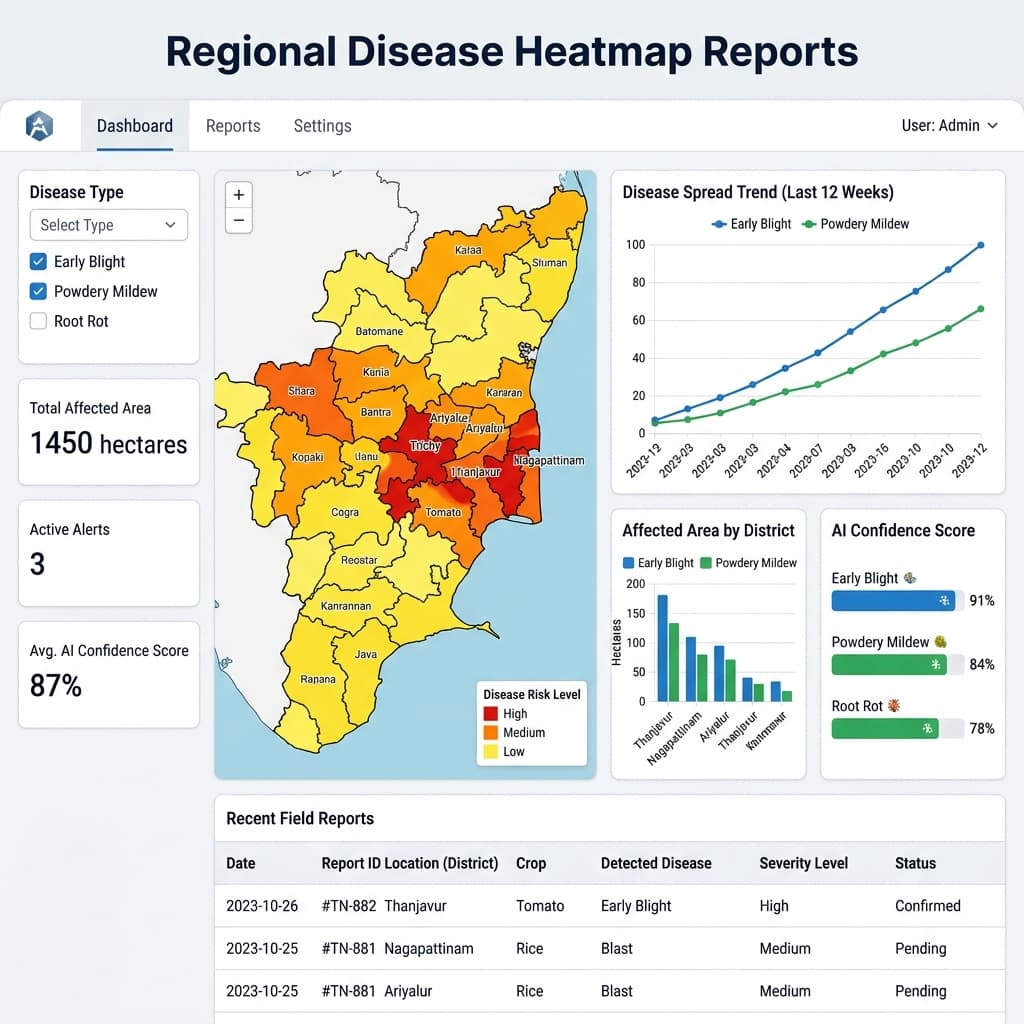Click Early Blight legend square in district chart
This screenshot has height=1024, width=1024.
629,563
